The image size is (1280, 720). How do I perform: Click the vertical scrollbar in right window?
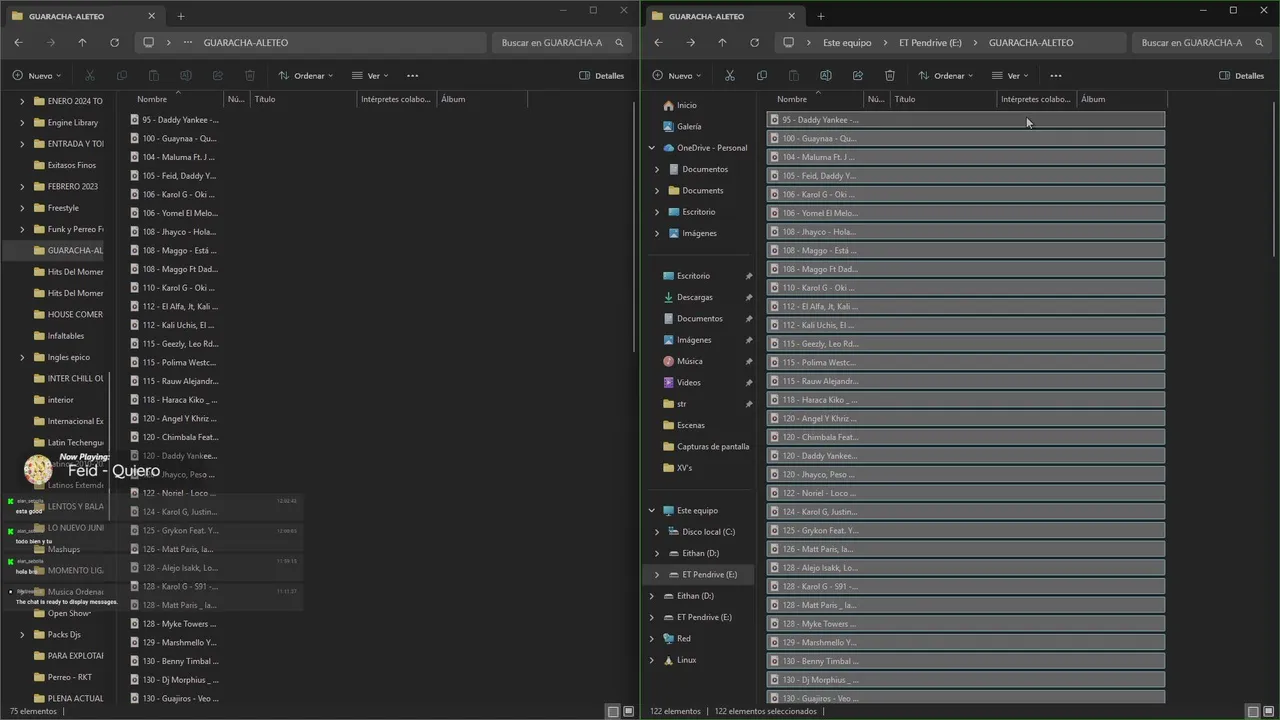[x=1274, y=180]
